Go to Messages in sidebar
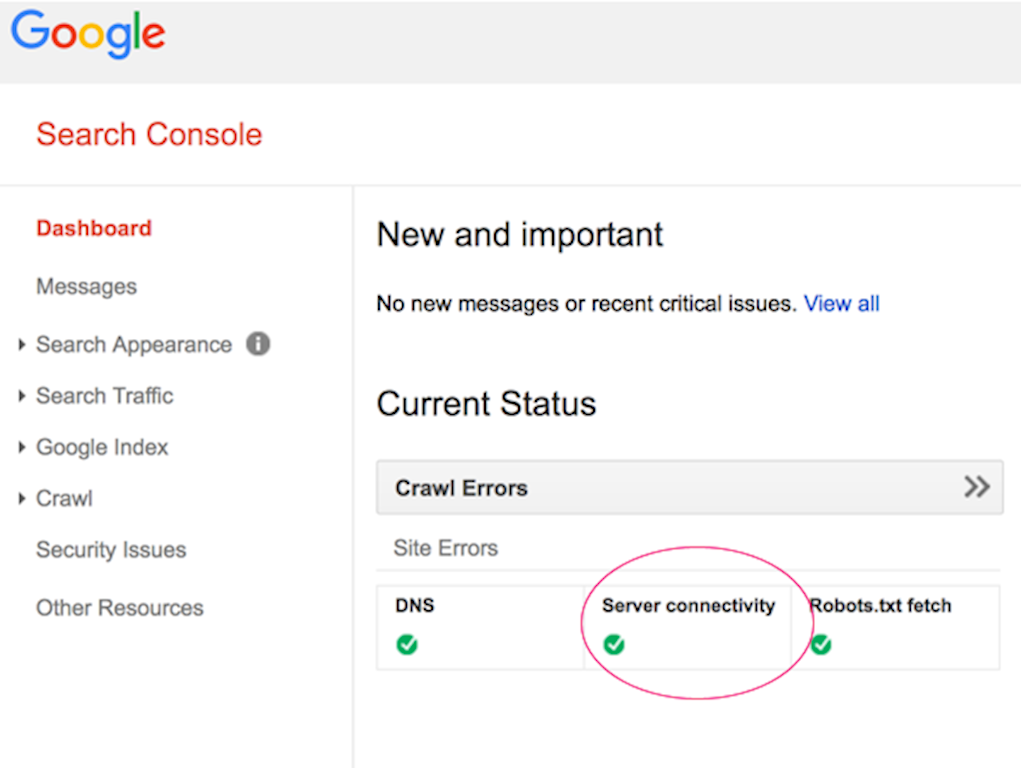 coord(86,287)
